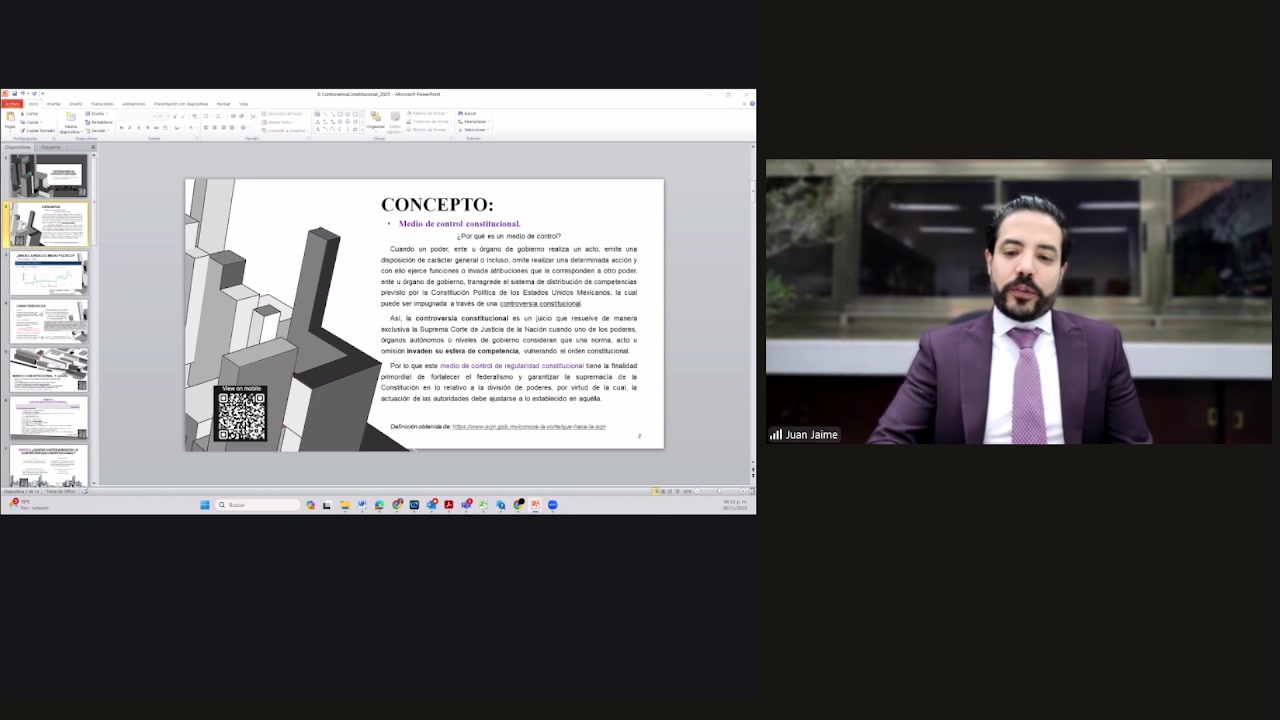Open the Diseño layout dropdown
Image resolution: width=1280 pixels, height=720 pixels.
click(96, 114)
